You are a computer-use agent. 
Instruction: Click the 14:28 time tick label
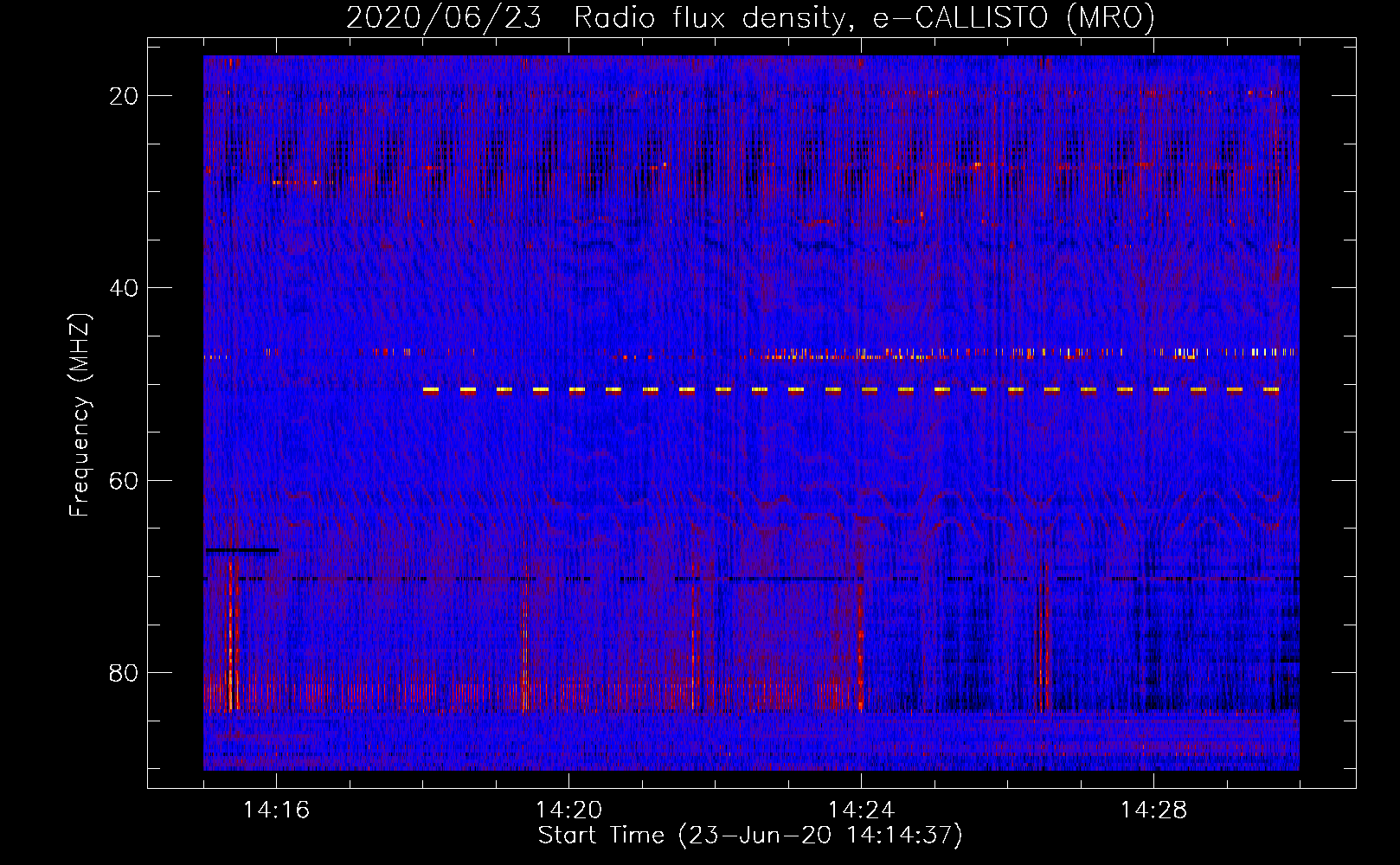coord(1153,810)
